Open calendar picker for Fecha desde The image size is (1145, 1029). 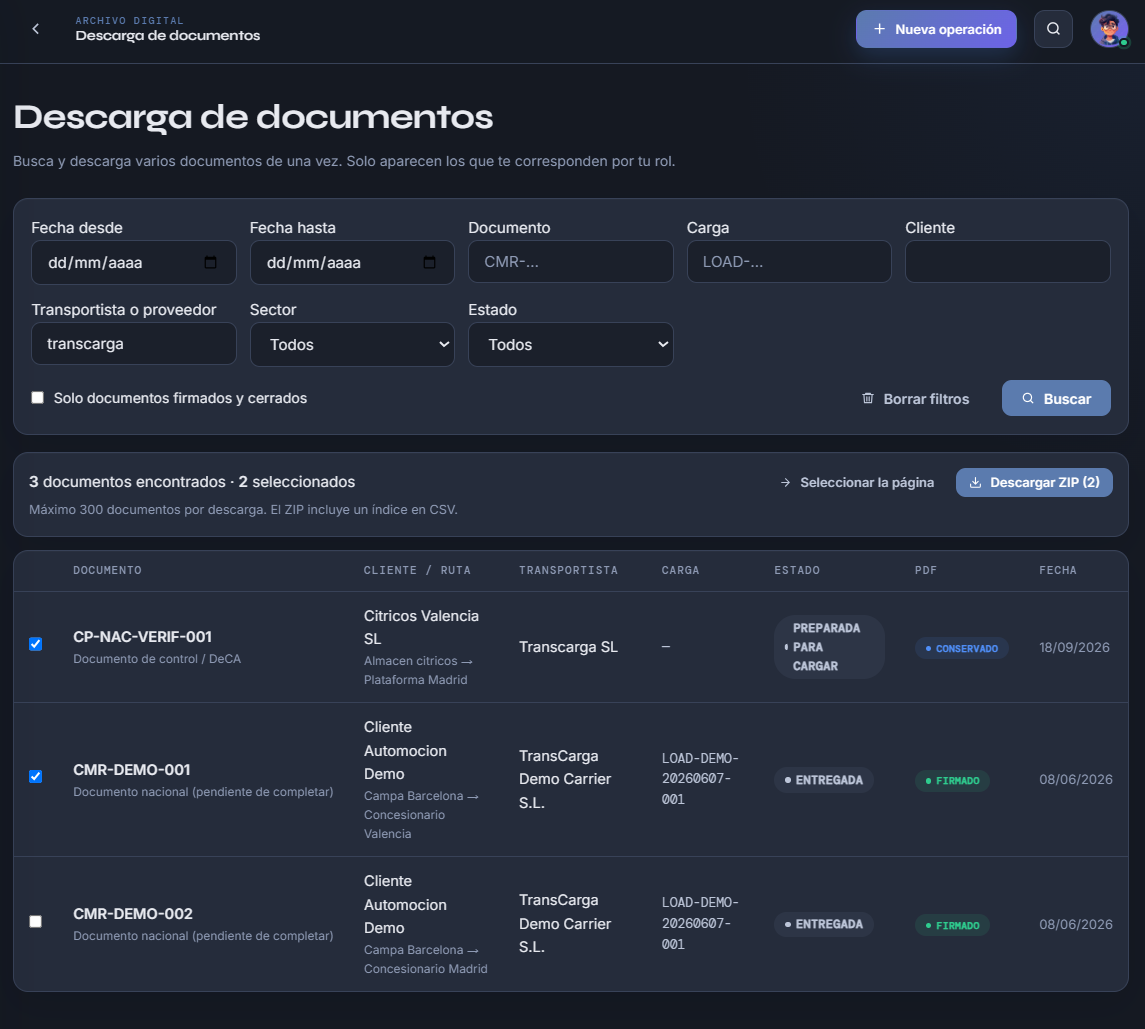[210, 262]
